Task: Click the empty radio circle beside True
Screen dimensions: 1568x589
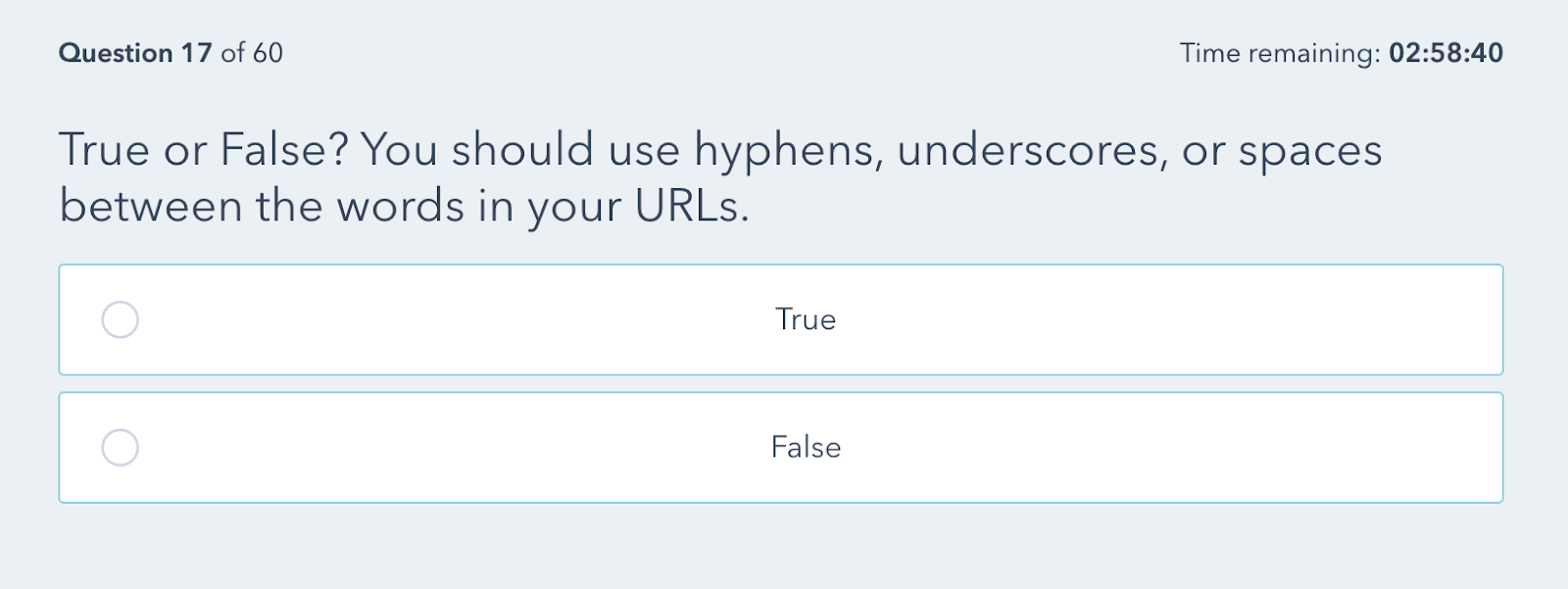Action: point(120,319)
